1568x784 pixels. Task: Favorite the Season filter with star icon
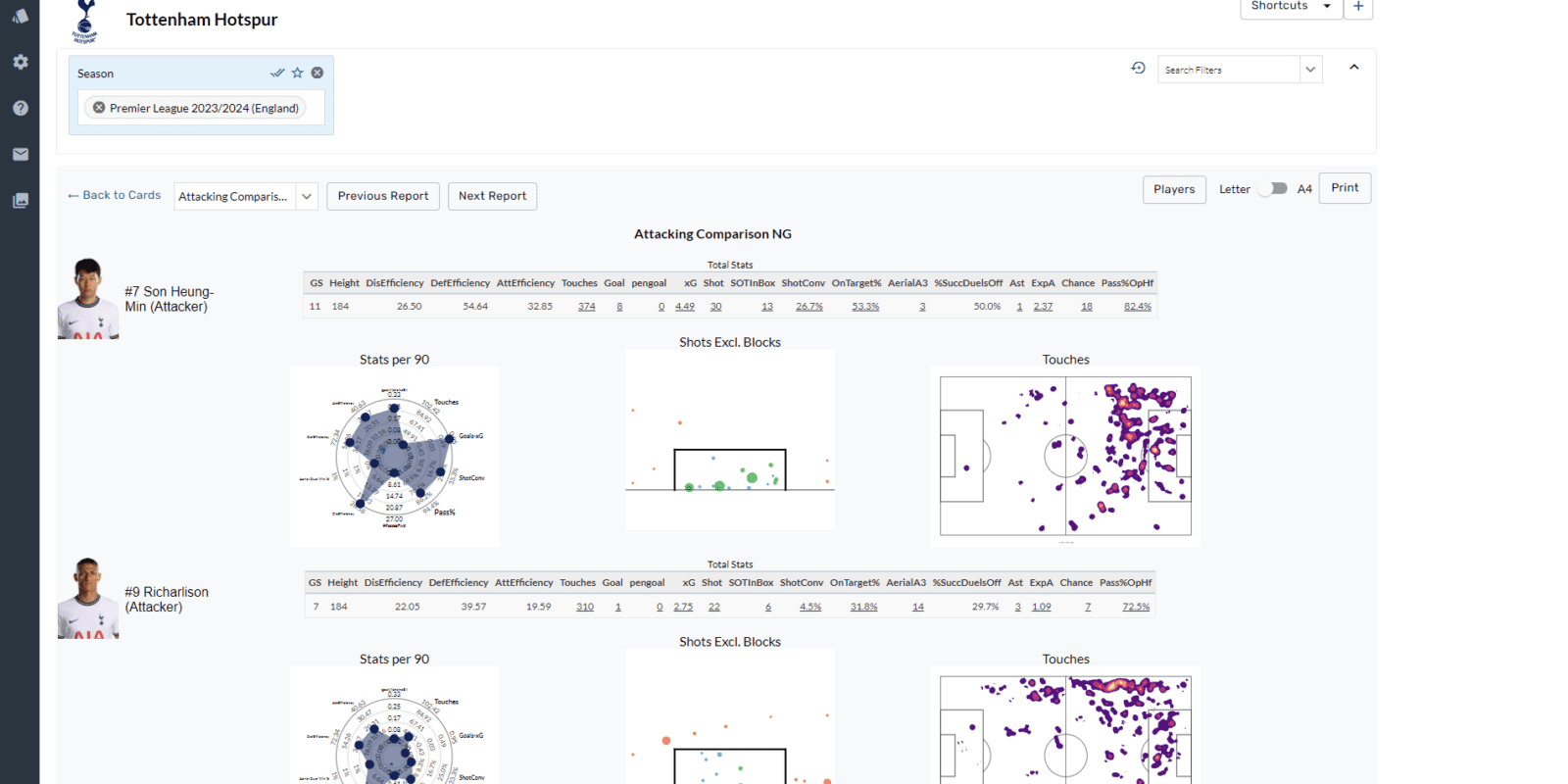click(x=298, y=73)
